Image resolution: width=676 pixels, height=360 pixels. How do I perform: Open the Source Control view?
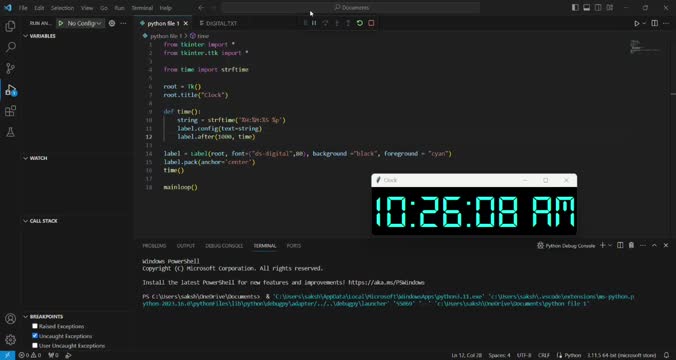coord(10,68)
